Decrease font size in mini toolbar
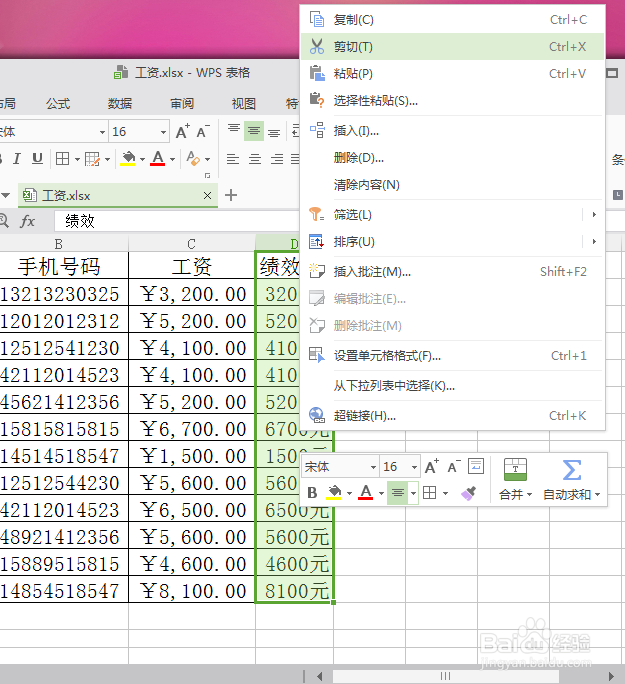 click(x=454, y=467)
